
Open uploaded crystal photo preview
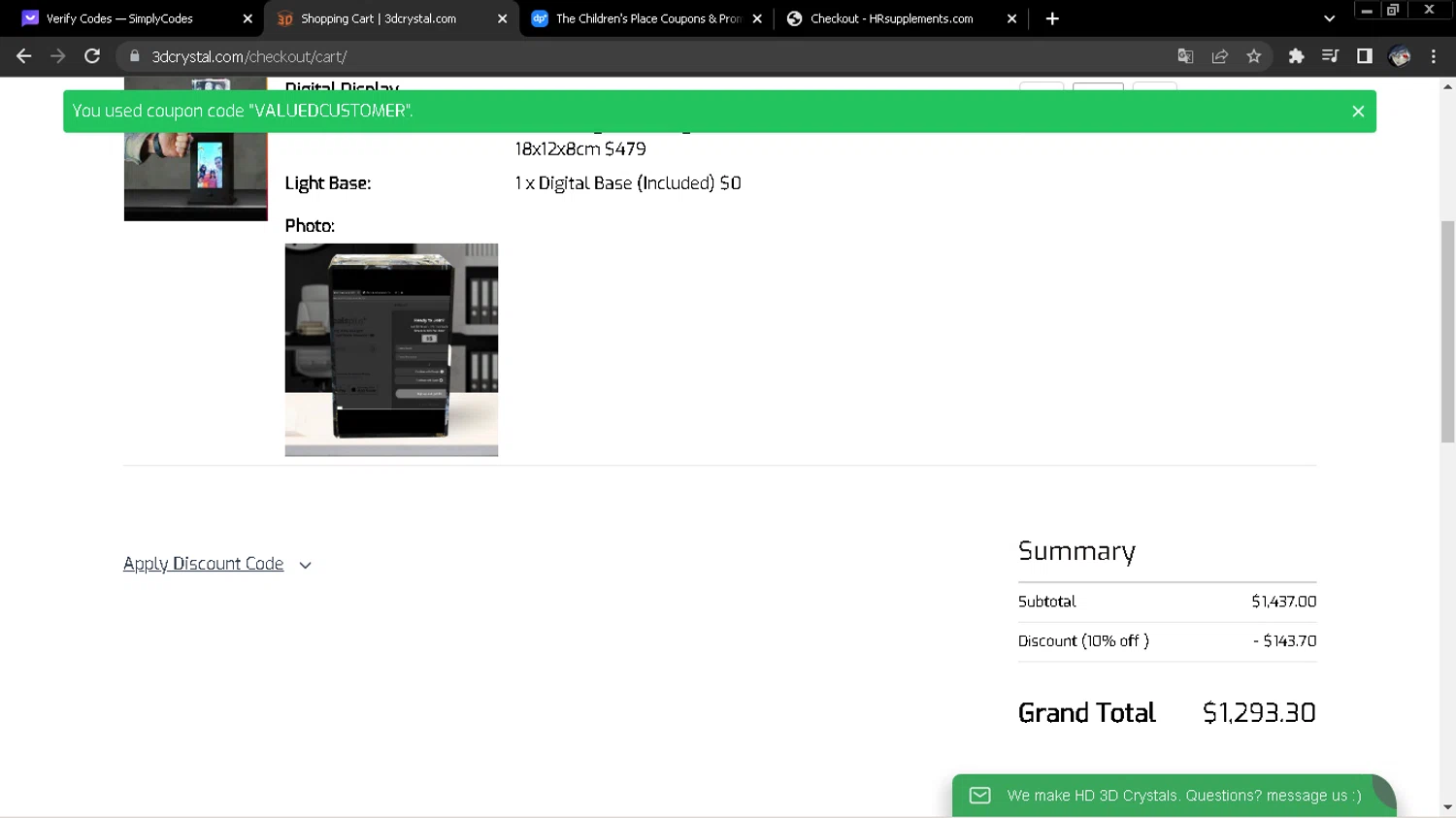click(391, 349)
